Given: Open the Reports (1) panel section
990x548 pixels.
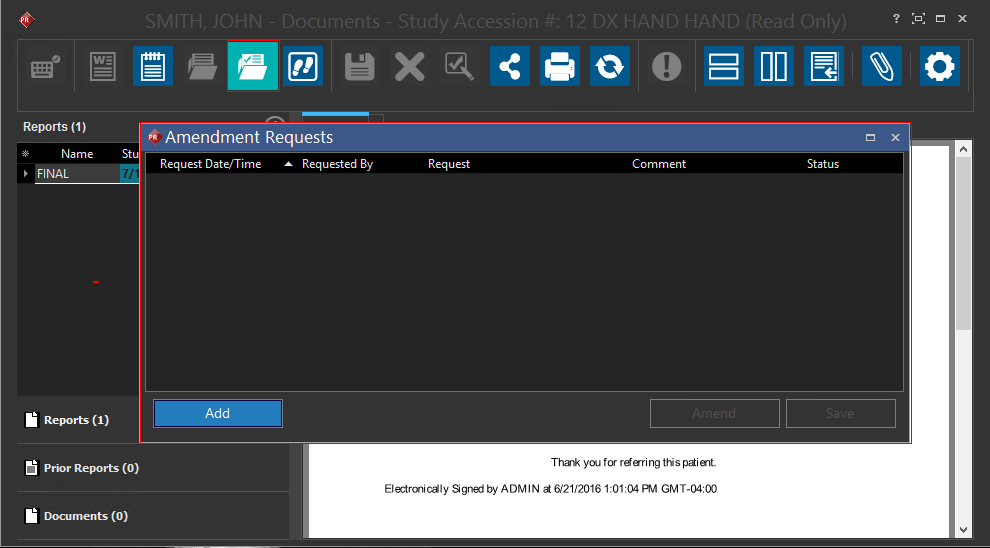Looking at the screenshot, I should (76, 420).
